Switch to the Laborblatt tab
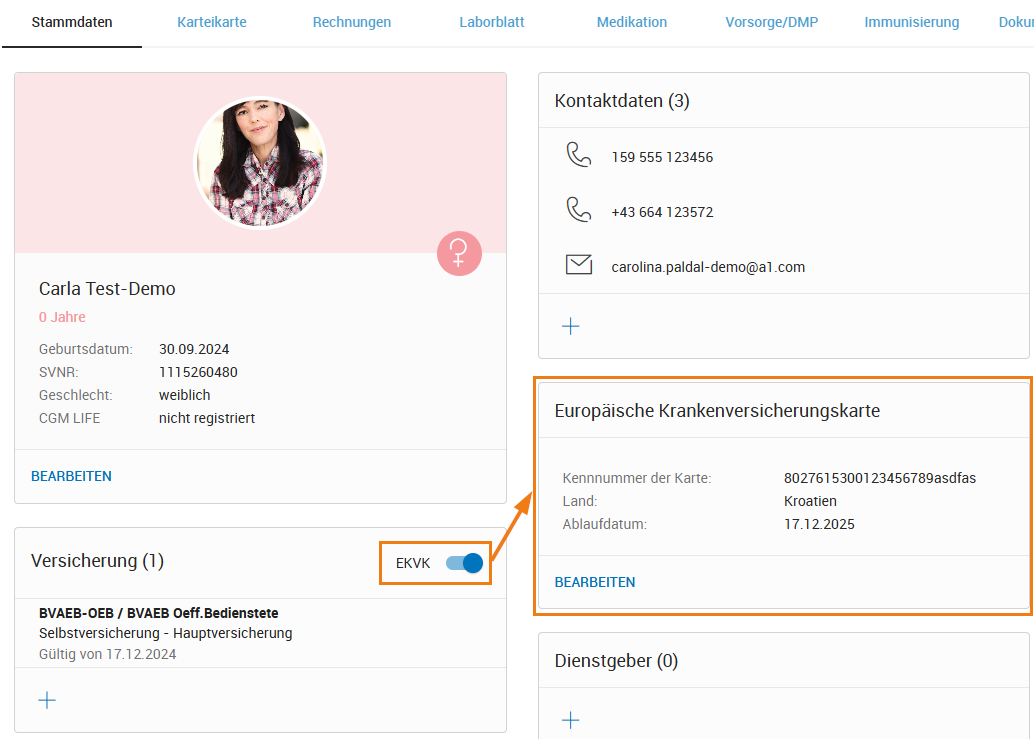This screenshot has height=741, width=1034. pos(491,21)
